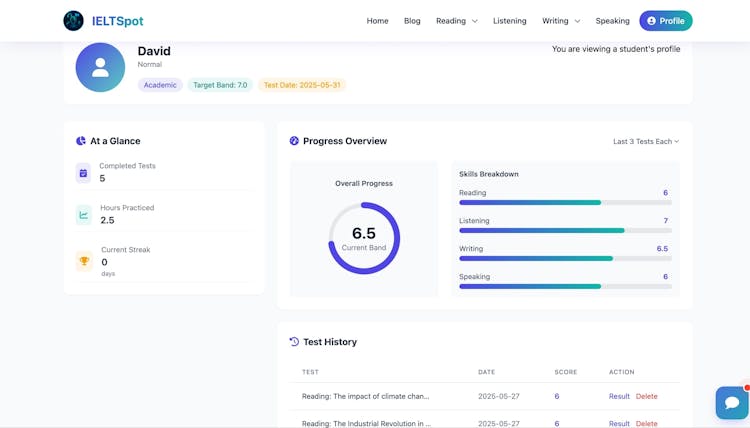Open the Listening section

coord(509,21)
